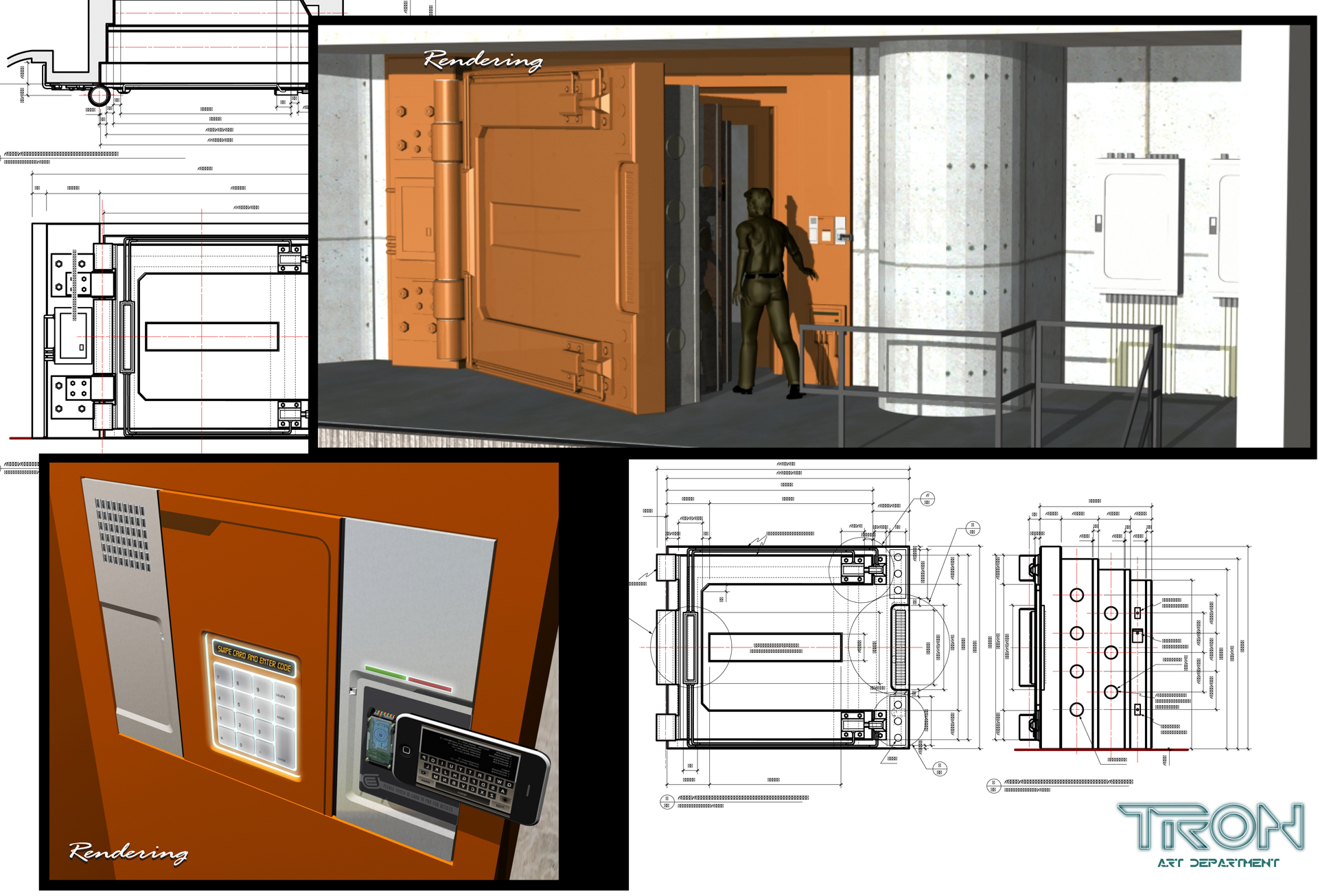Click the "Rendering" label on the keypad close-up
1318x896 pixels.
pyautogui.click(x=128, y=853)
